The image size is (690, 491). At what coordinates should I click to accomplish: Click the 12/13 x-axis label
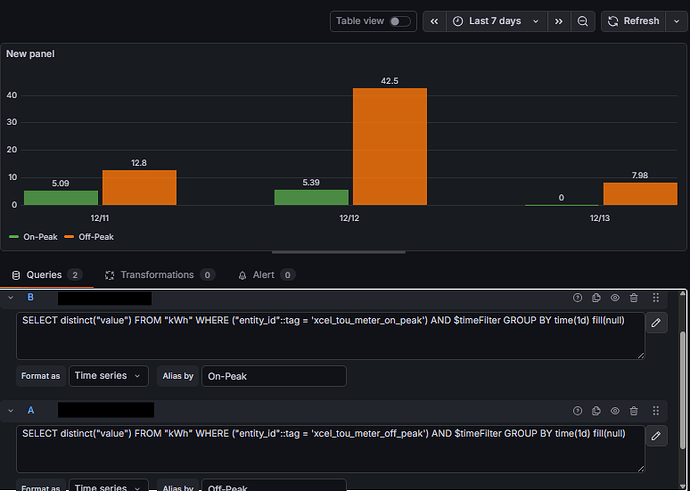coord(600,218)
